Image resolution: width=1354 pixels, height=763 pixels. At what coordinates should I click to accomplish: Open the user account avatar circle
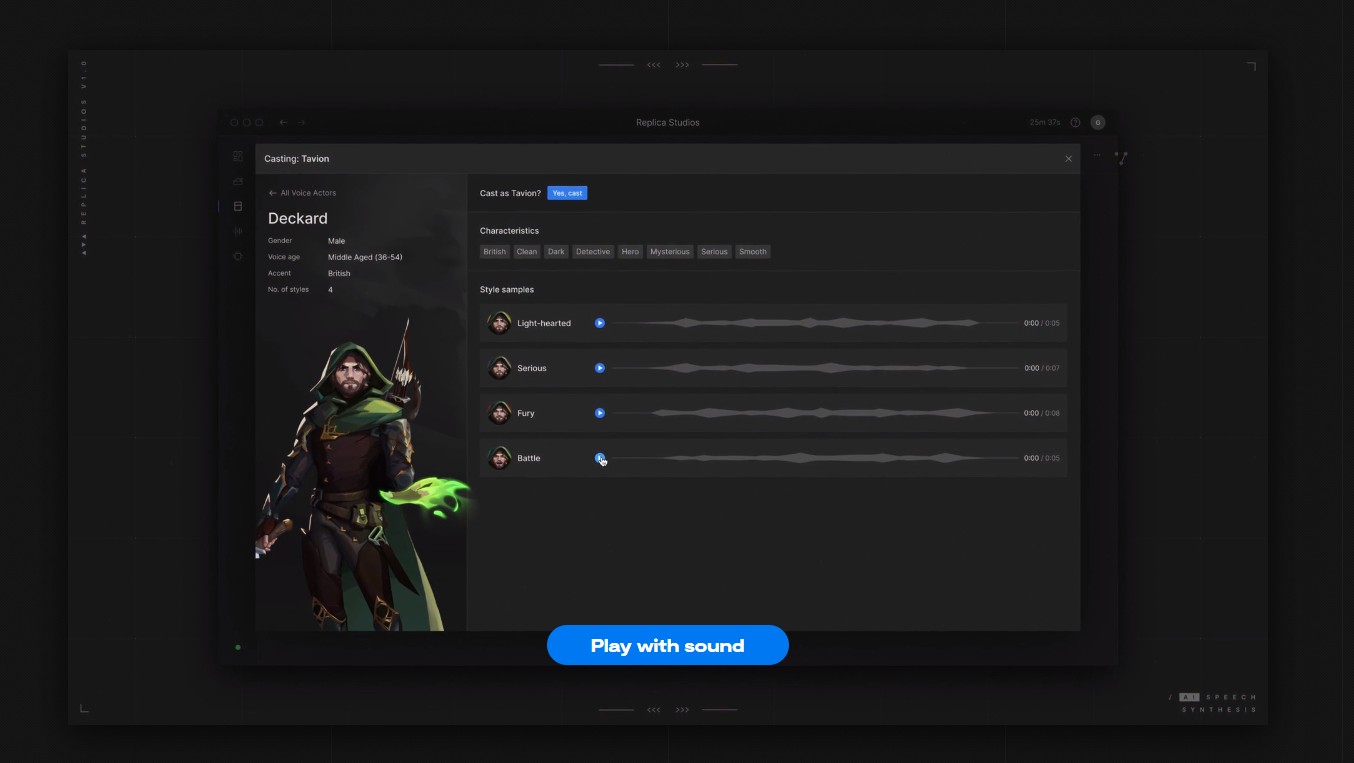pos(1097,122)
